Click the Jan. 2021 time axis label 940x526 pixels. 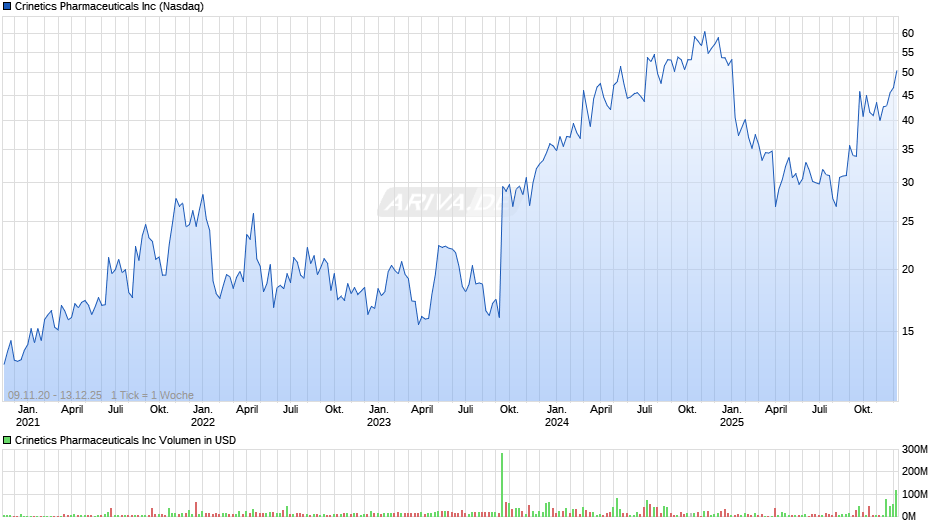coord(28,416)
